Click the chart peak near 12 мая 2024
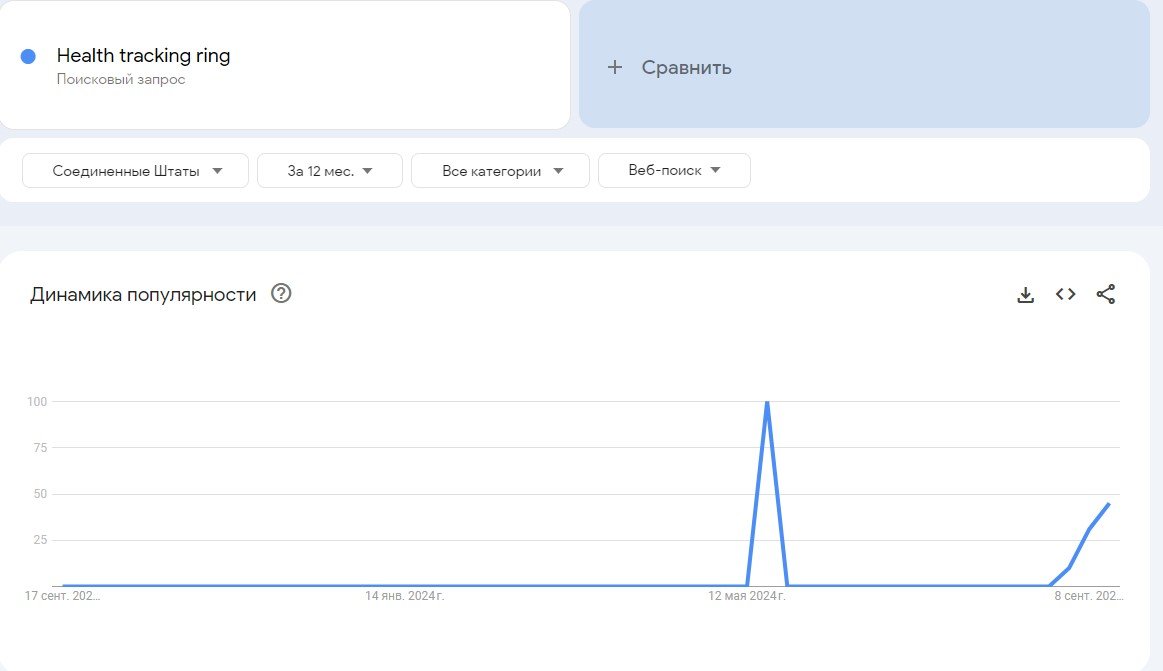The width and height of the screenshot is (1163, 671). click(x=767, y=402)
